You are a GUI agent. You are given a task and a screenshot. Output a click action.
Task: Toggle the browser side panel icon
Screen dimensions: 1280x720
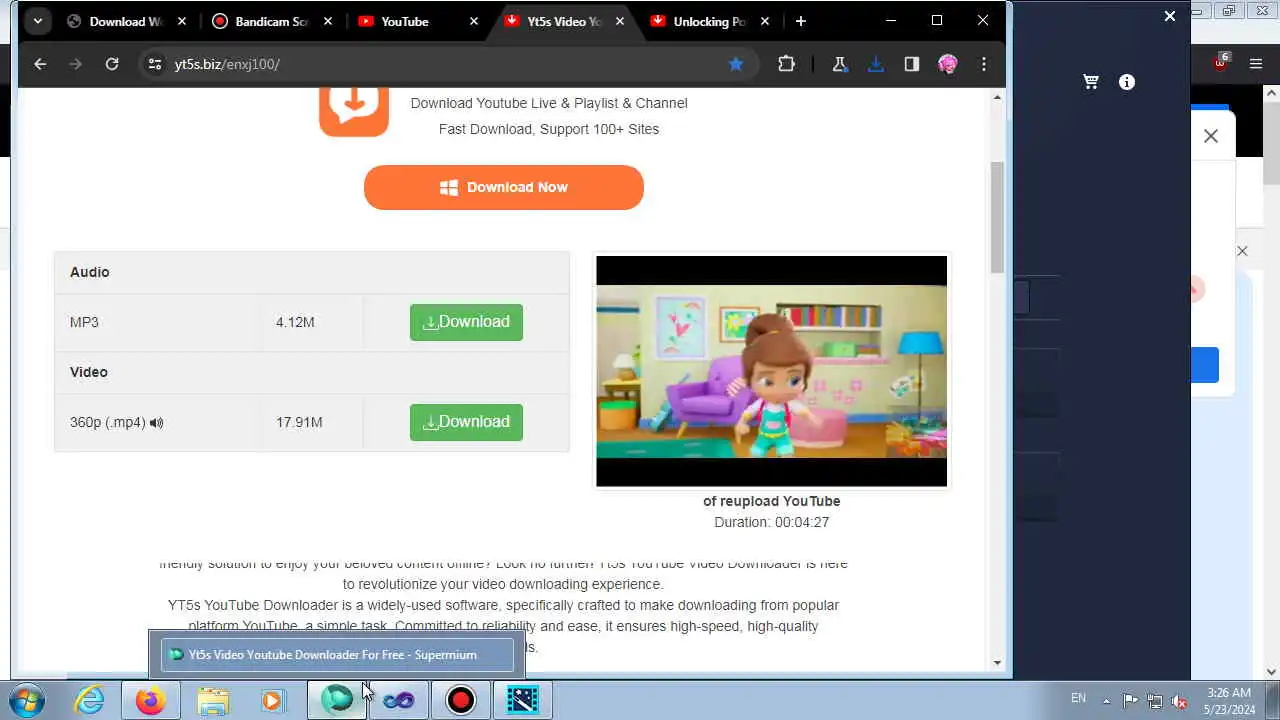coord(912,64)
